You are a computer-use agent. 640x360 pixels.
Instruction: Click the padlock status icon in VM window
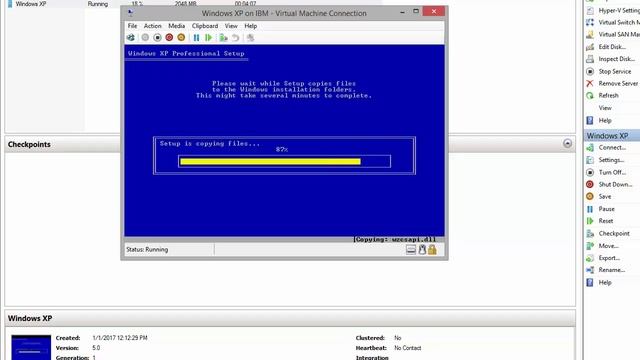pos(432,249)
